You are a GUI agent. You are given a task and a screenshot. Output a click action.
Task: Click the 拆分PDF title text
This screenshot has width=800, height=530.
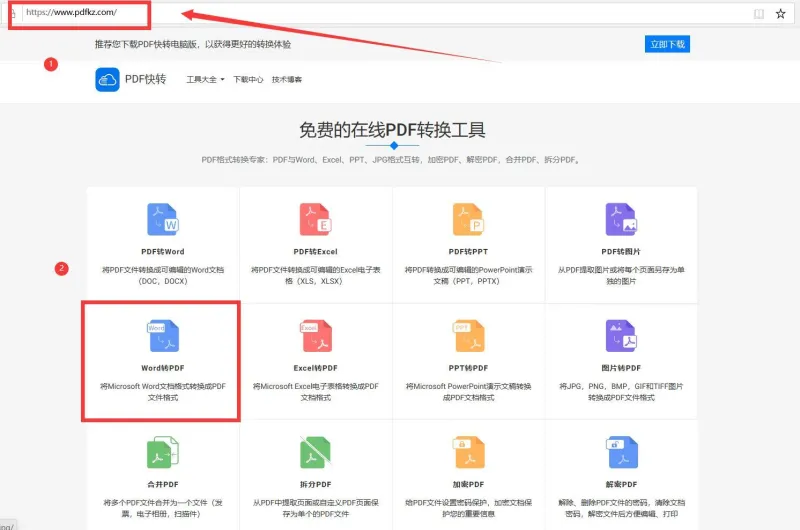(315, 484)
